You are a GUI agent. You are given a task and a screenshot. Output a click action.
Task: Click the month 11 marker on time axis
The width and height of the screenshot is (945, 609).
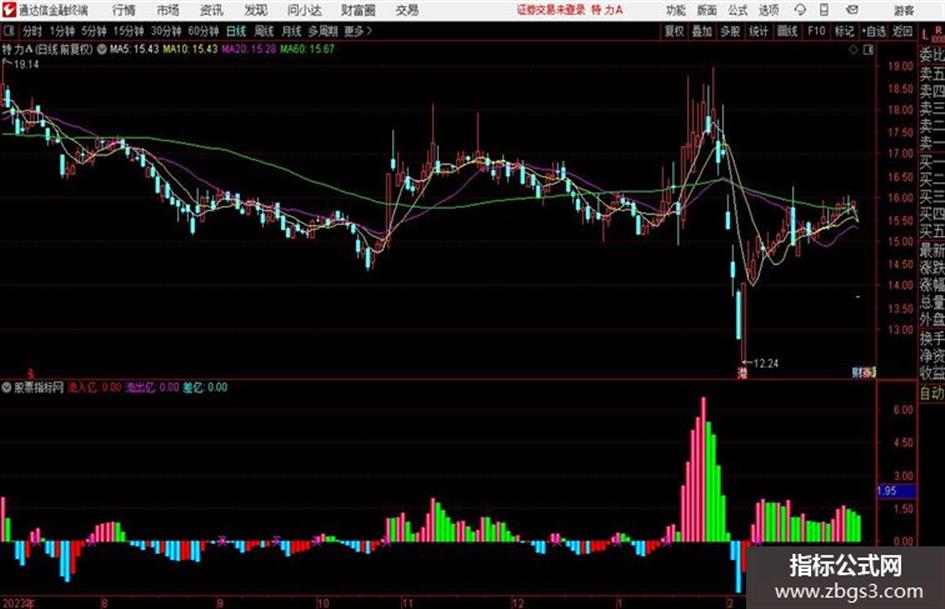coord(407,603)
